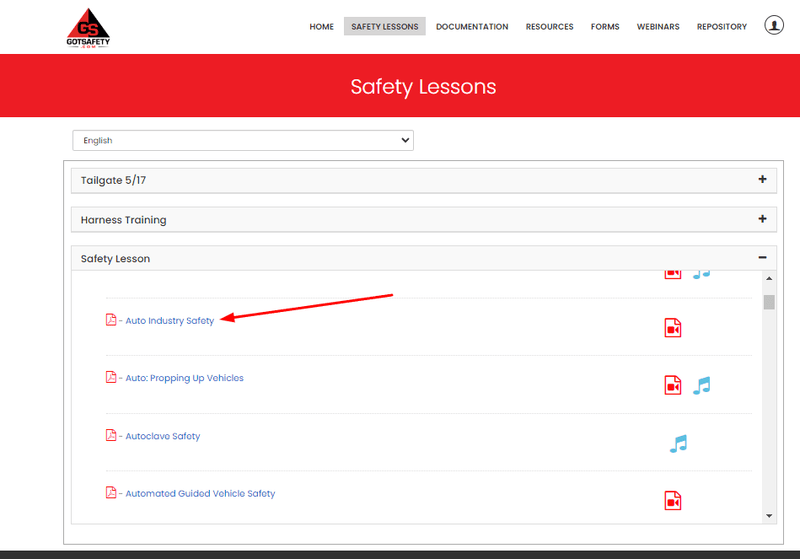Open the Auto: Propping Up Vehicles link
This screenshot has height=559, width=800.
coord(184,379)
